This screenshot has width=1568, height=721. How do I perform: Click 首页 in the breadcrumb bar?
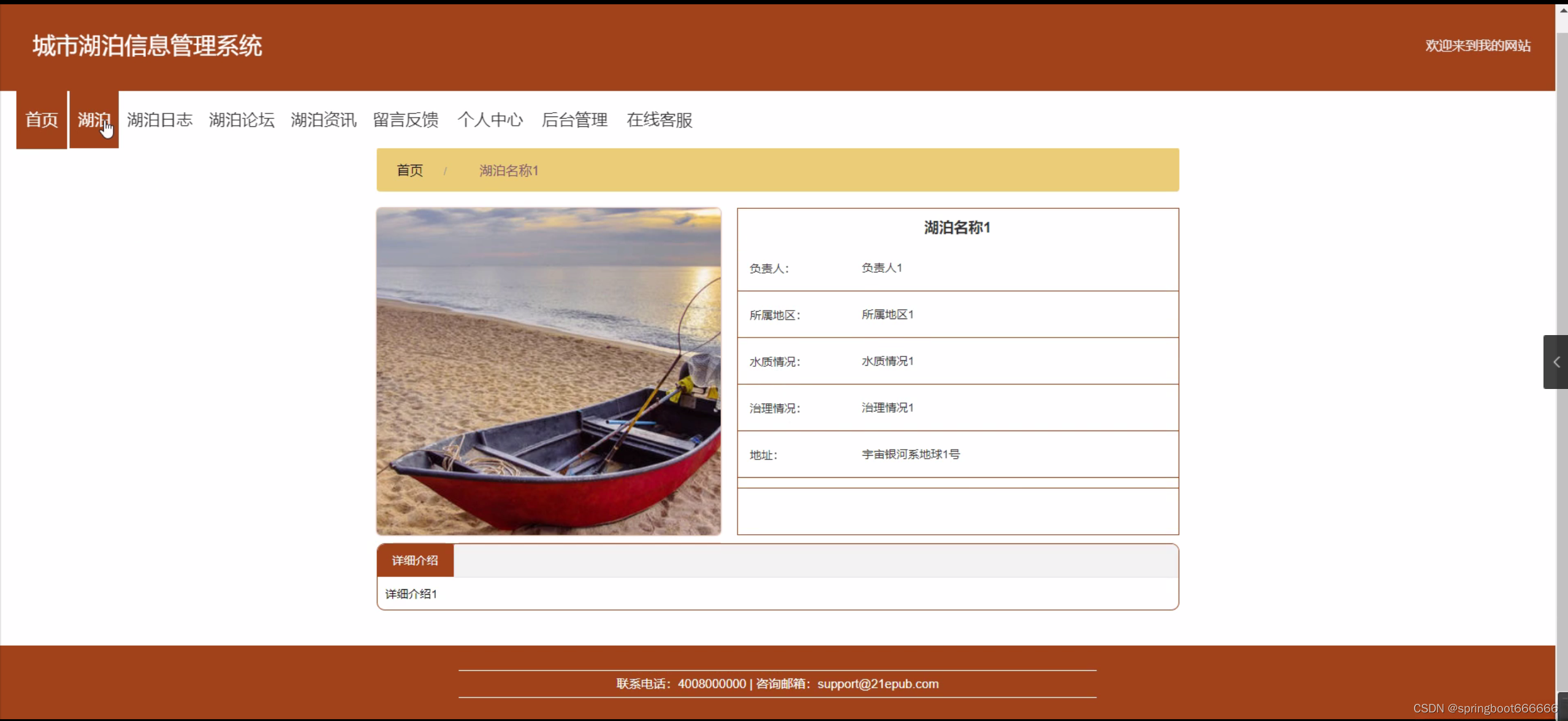tap(409, 170)
